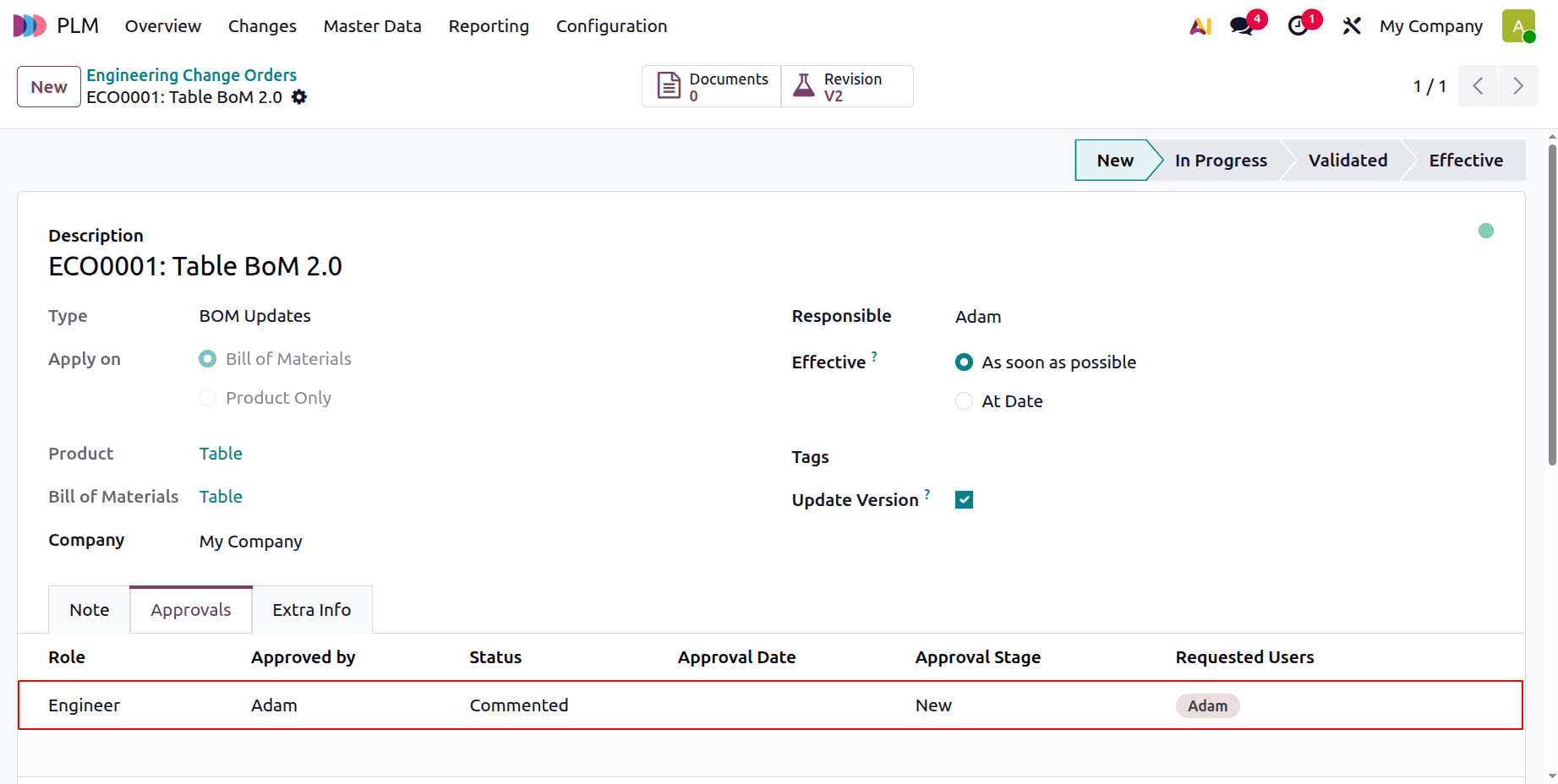Open the Type field BOM Updates
This screenshot has height=784, width=1558.
point(254,316)
